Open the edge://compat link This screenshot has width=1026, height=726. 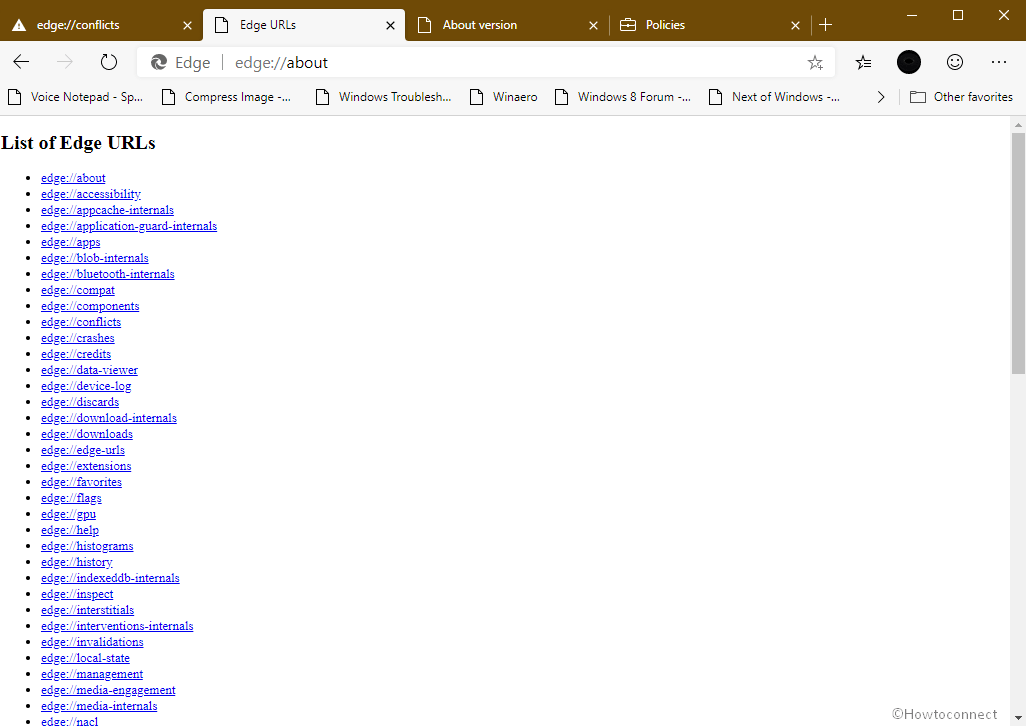78,290
